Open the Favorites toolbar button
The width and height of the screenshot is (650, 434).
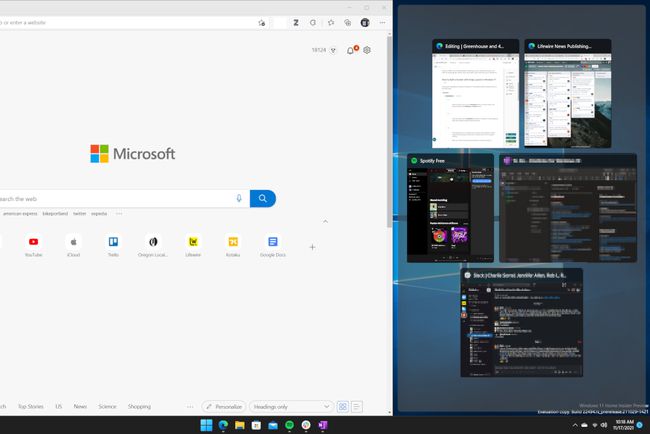click(x=331, y=23)
